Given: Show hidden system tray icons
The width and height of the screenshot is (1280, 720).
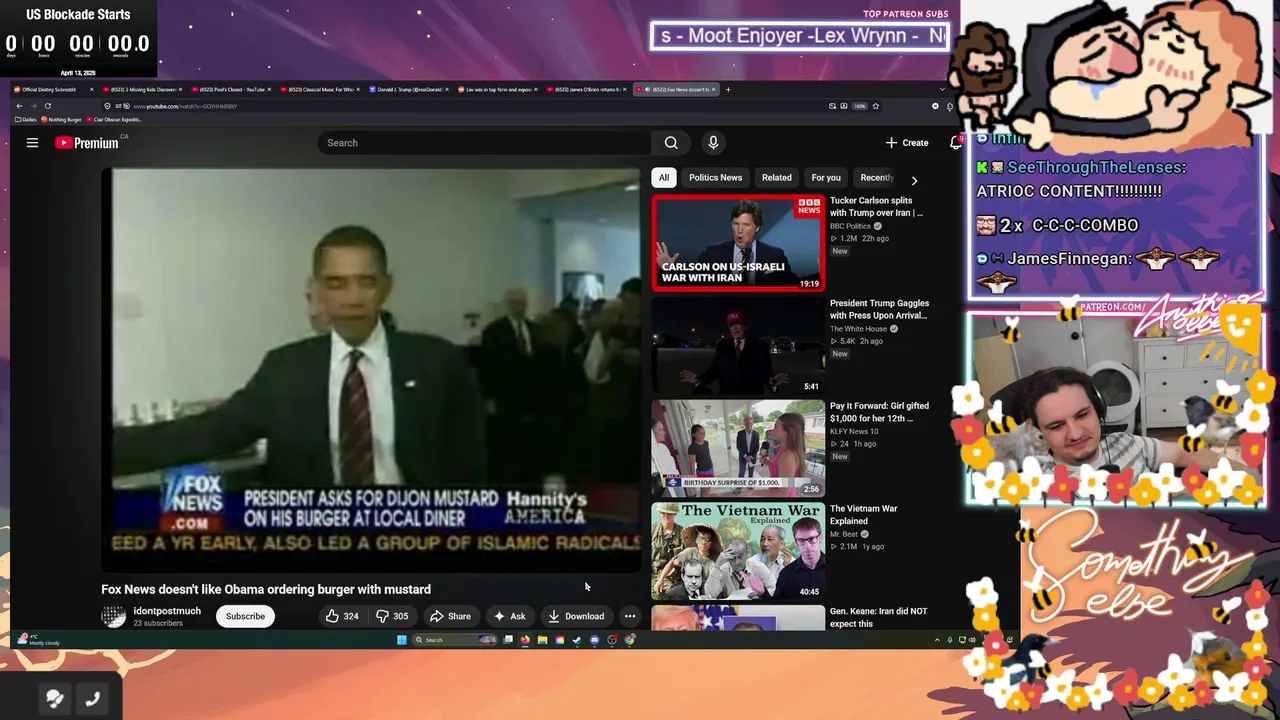Looking at the screenshot, I should coord(937,640).
